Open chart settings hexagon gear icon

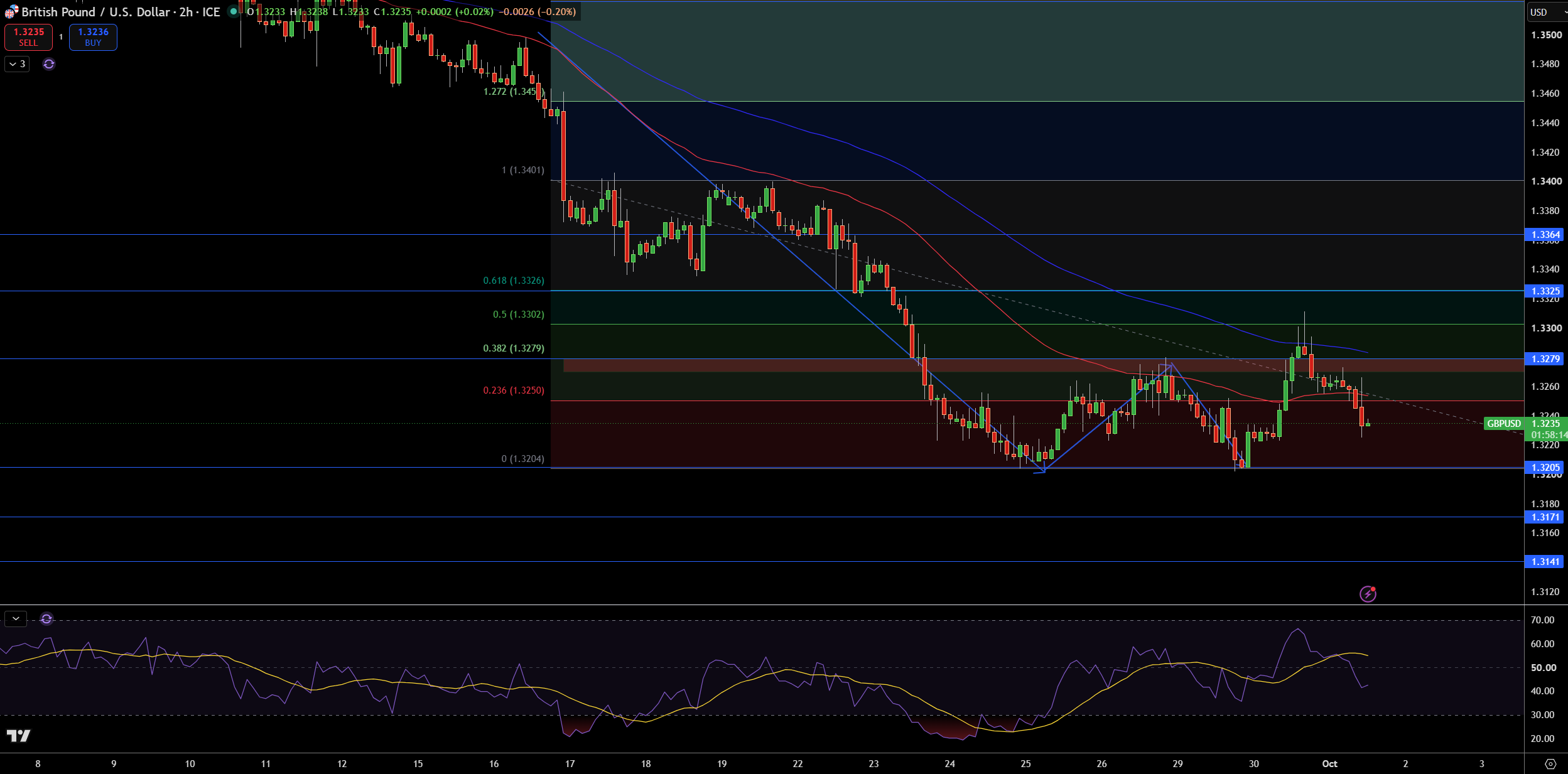(x=1550, y=764)
